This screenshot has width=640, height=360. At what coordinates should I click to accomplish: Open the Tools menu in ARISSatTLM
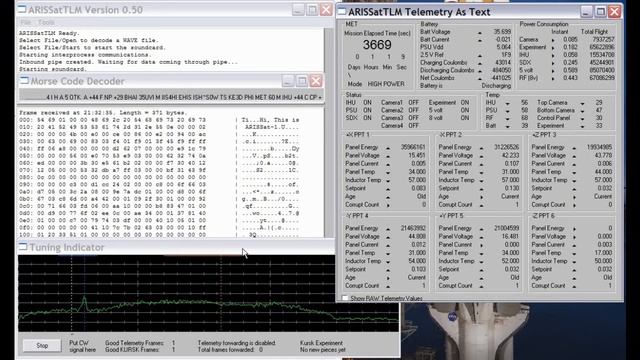pyautogui.click(x=46, y=22)
